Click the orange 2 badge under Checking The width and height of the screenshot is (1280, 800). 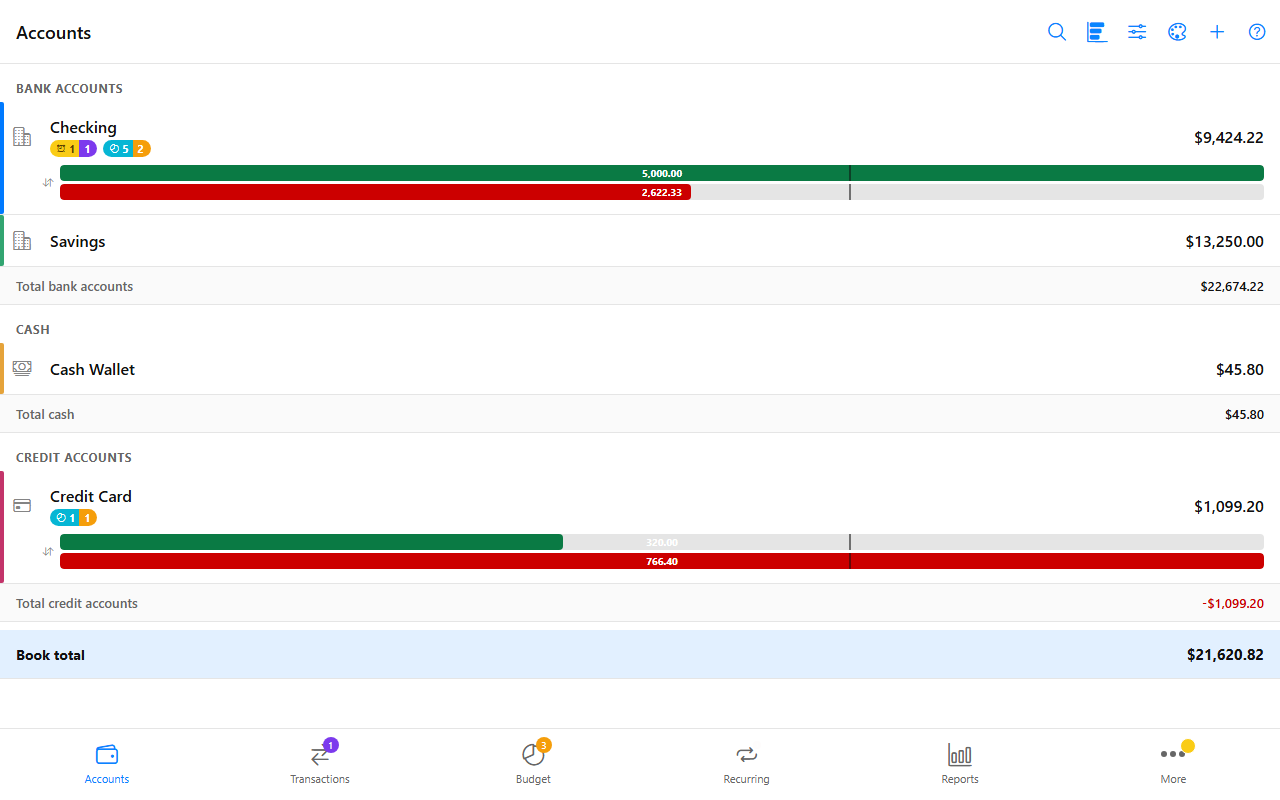(141, 149)
